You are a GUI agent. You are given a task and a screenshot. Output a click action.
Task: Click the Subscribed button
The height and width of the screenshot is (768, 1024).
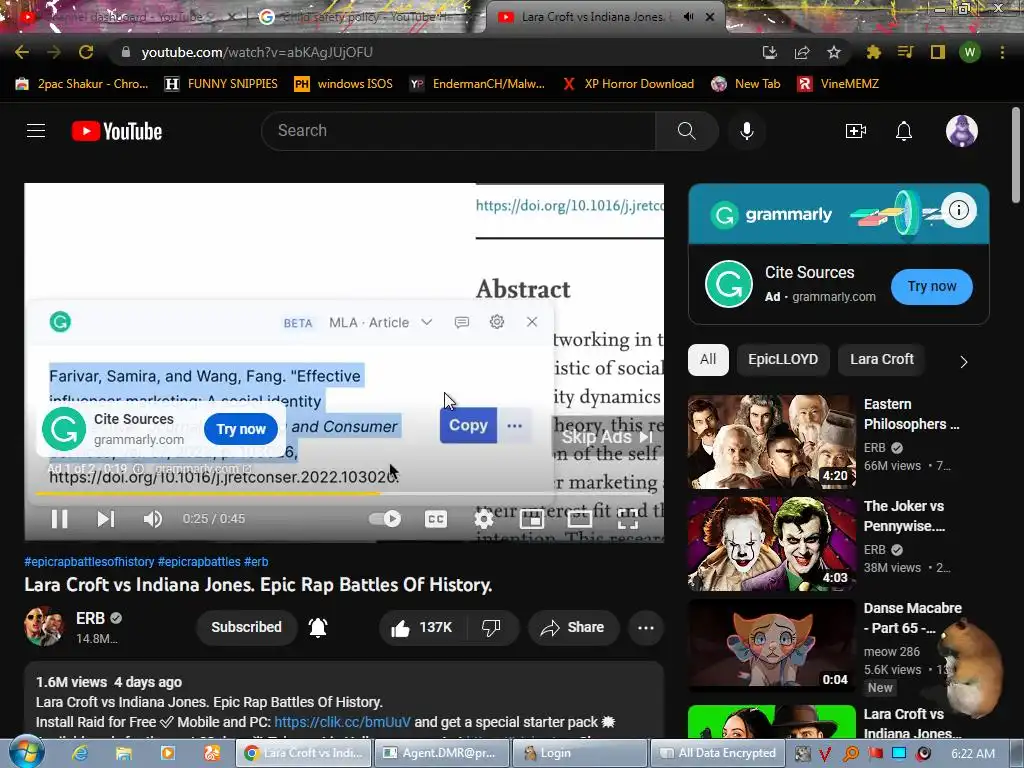click(246, 628)
